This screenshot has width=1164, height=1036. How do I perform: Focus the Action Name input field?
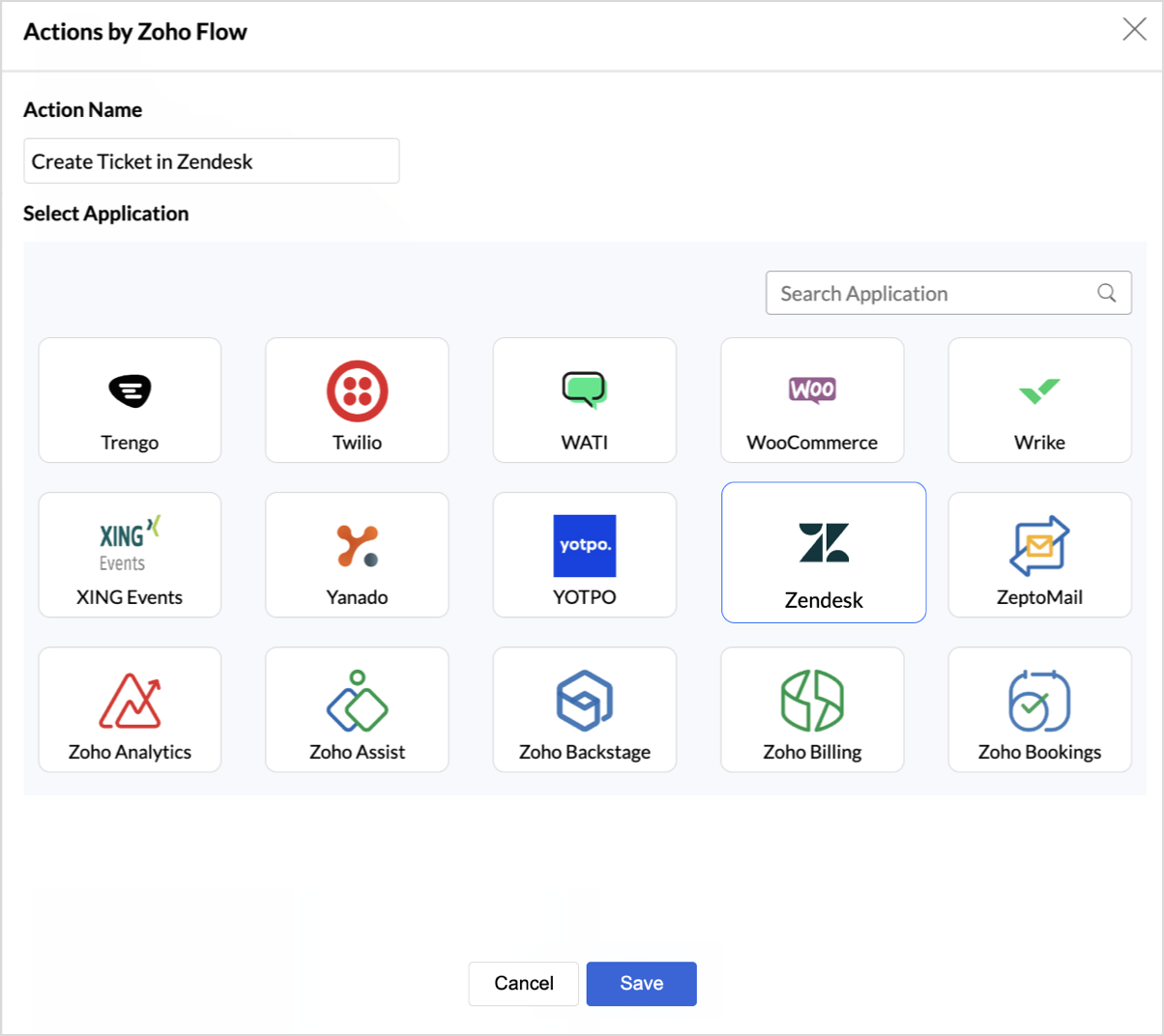pyautogui.click(x=211, y=160)
